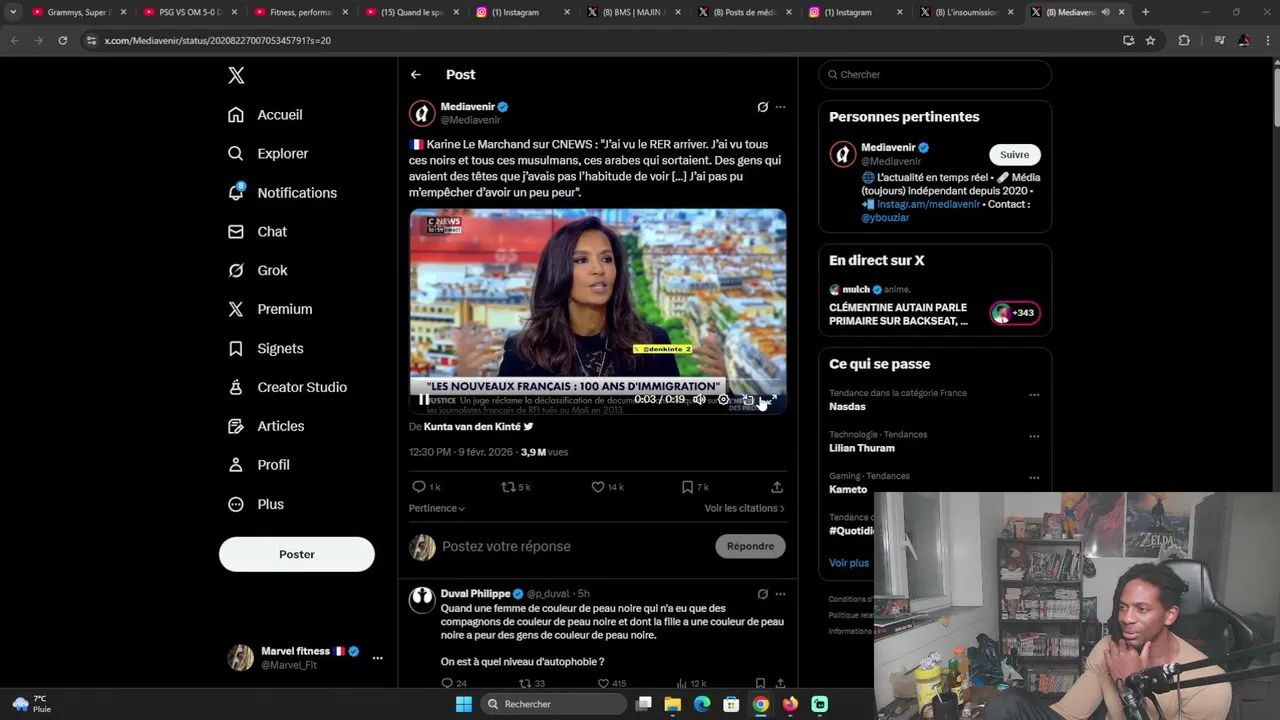
Task: Bookmark this page with the star icon
Action: coord(1150,40)
